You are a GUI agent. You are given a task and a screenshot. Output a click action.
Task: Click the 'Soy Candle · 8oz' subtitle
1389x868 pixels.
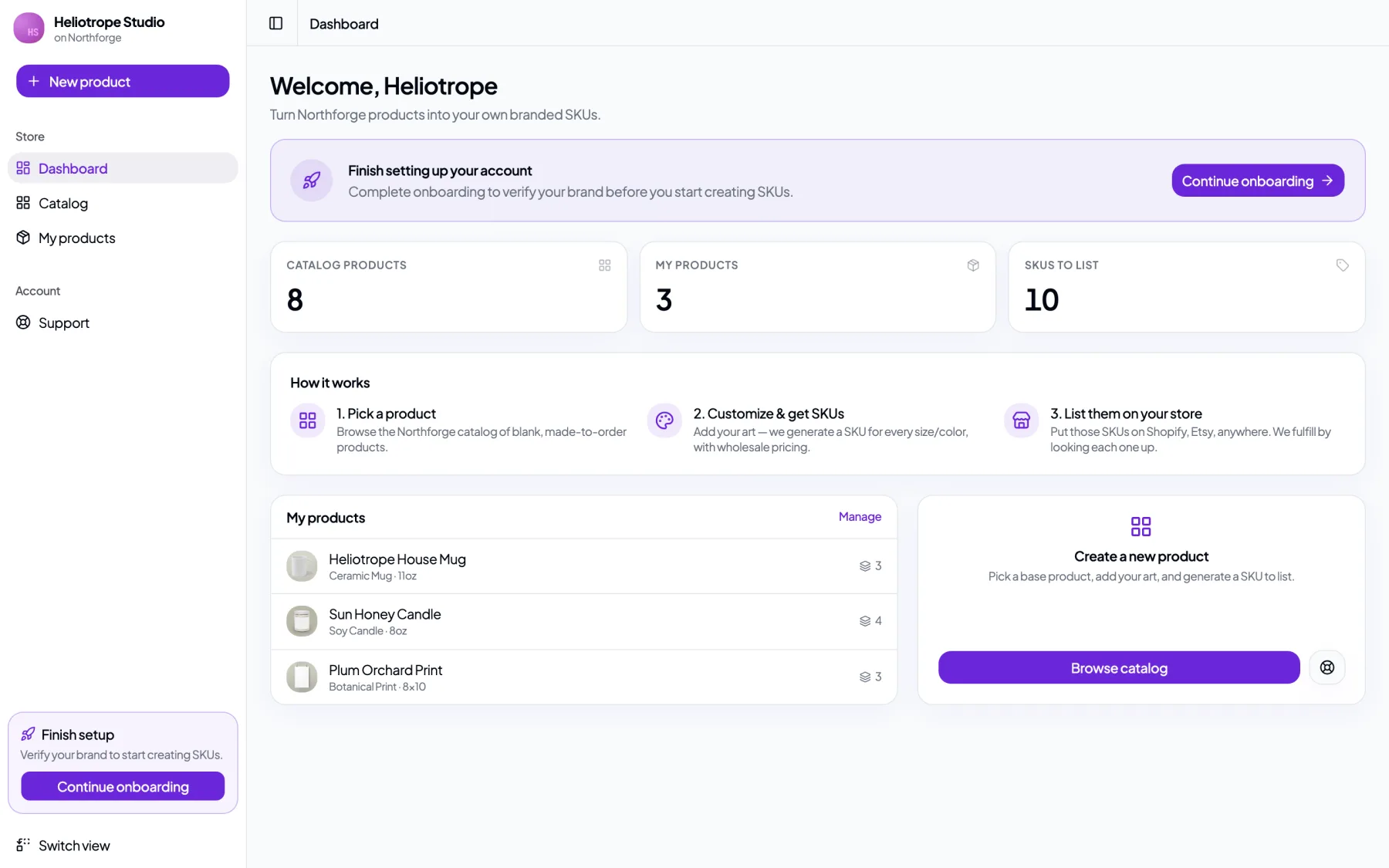point(368,631)
